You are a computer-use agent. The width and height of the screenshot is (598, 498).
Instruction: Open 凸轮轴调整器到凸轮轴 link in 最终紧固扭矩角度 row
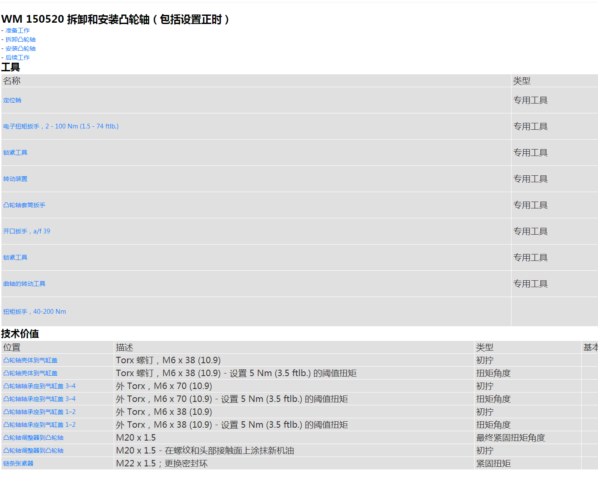click(33, 438)
